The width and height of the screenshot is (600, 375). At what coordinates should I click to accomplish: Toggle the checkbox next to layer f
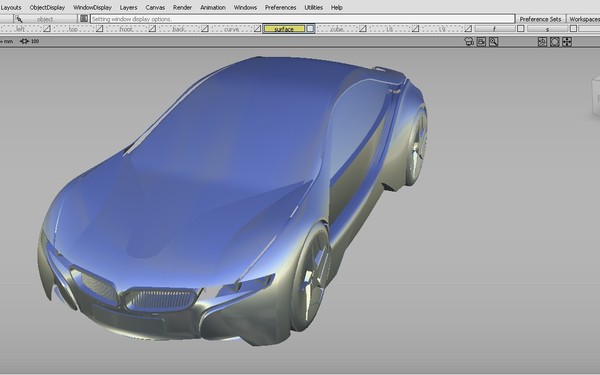coord(520,29)
